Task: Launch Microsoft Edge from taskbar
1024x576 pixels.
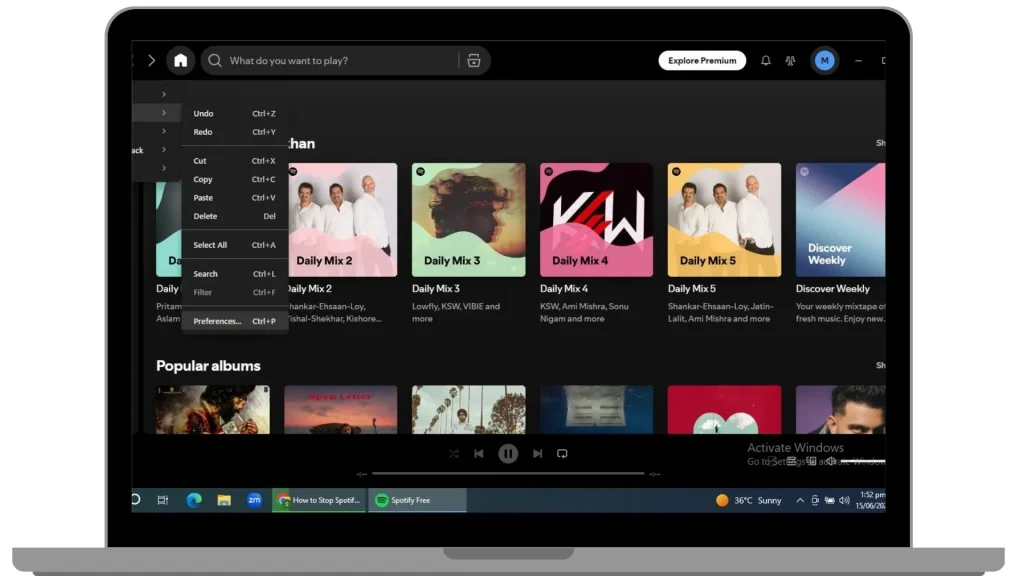Action: click(x=194, y=500)
